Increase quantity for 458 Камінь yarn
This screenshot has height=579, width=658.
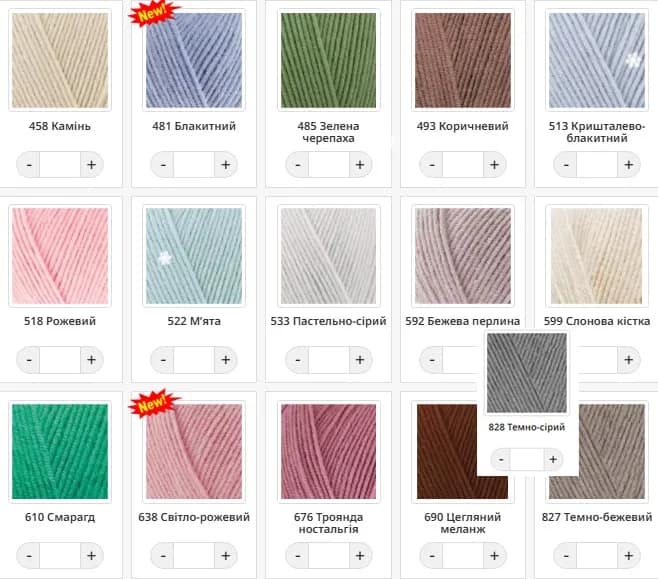pos(91,165)
